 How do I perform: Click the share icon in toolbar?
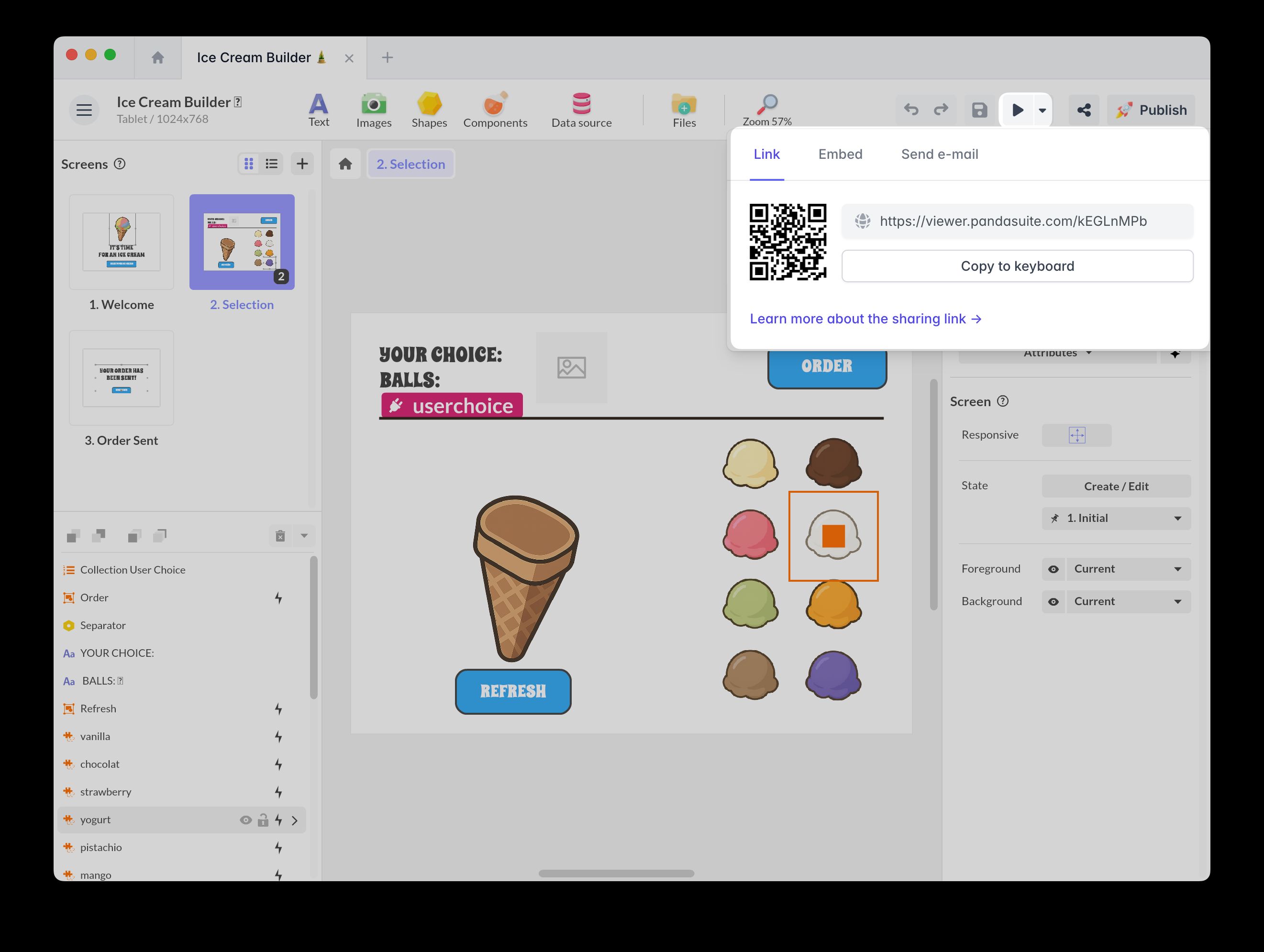click(1084, 110)
